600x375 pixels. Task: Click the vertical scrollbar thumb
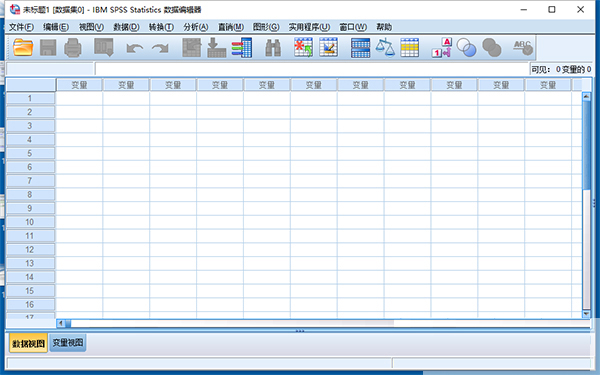[x=586, y=145]
